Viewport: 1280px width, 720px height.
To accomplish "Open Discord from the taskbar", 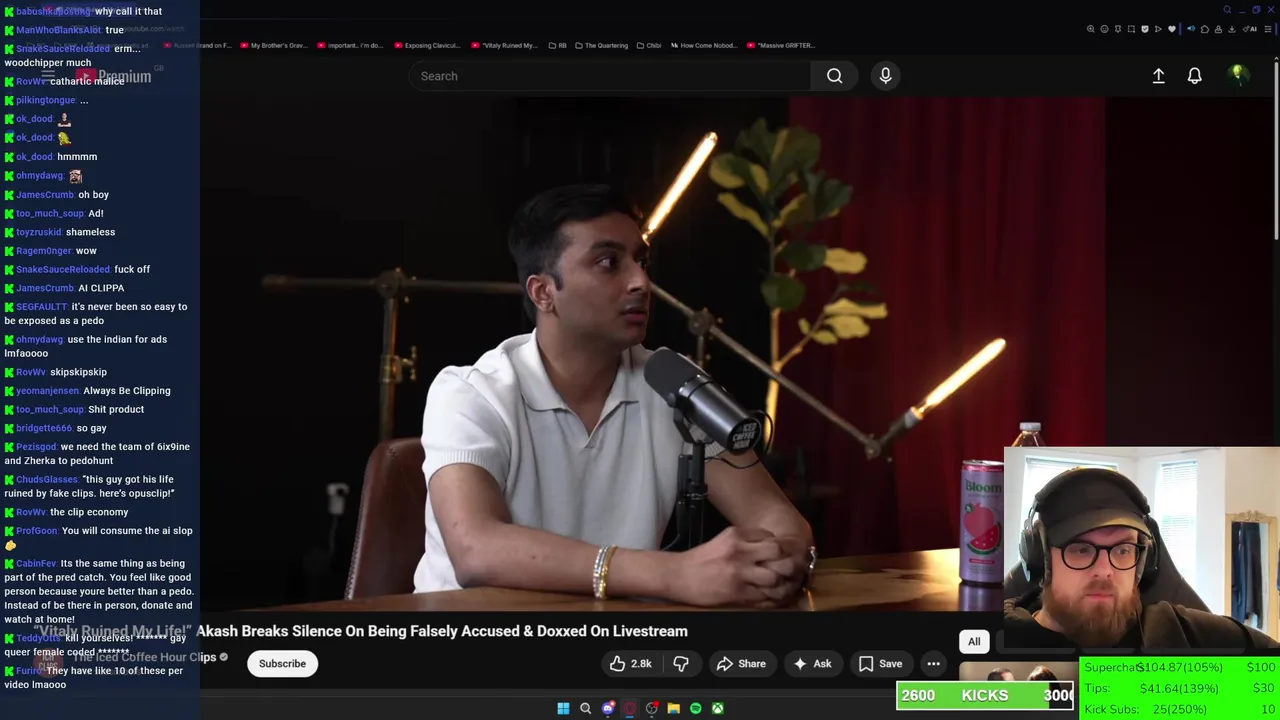I will [608, 708].
